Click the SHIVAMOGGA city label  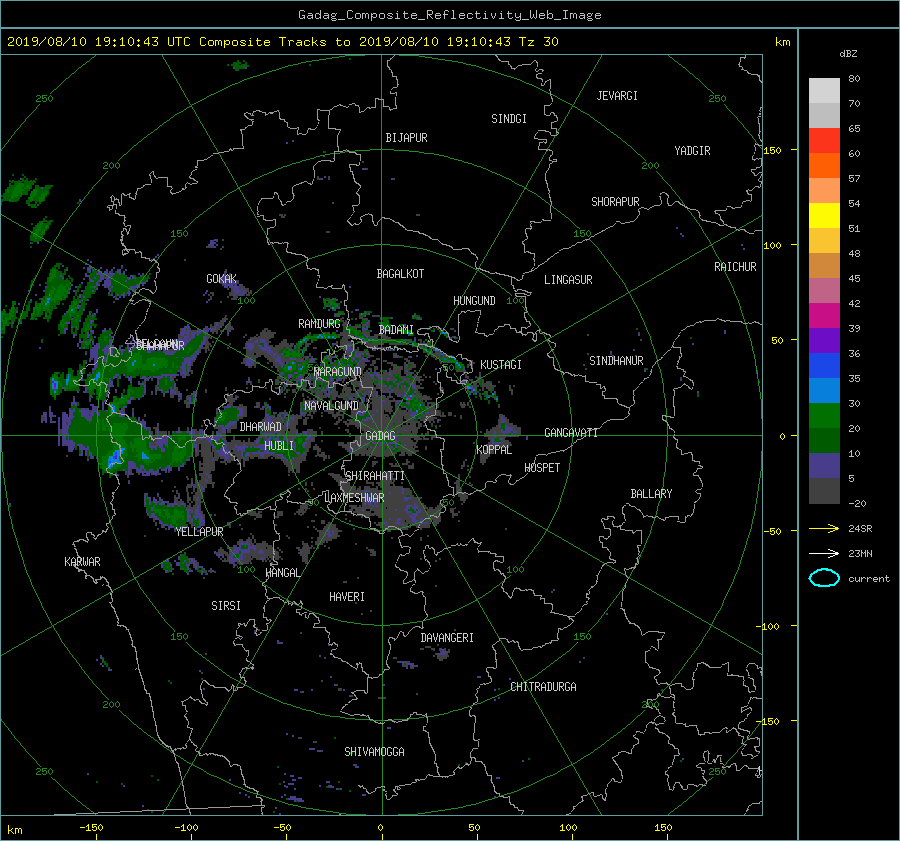(x=374, y=751)
